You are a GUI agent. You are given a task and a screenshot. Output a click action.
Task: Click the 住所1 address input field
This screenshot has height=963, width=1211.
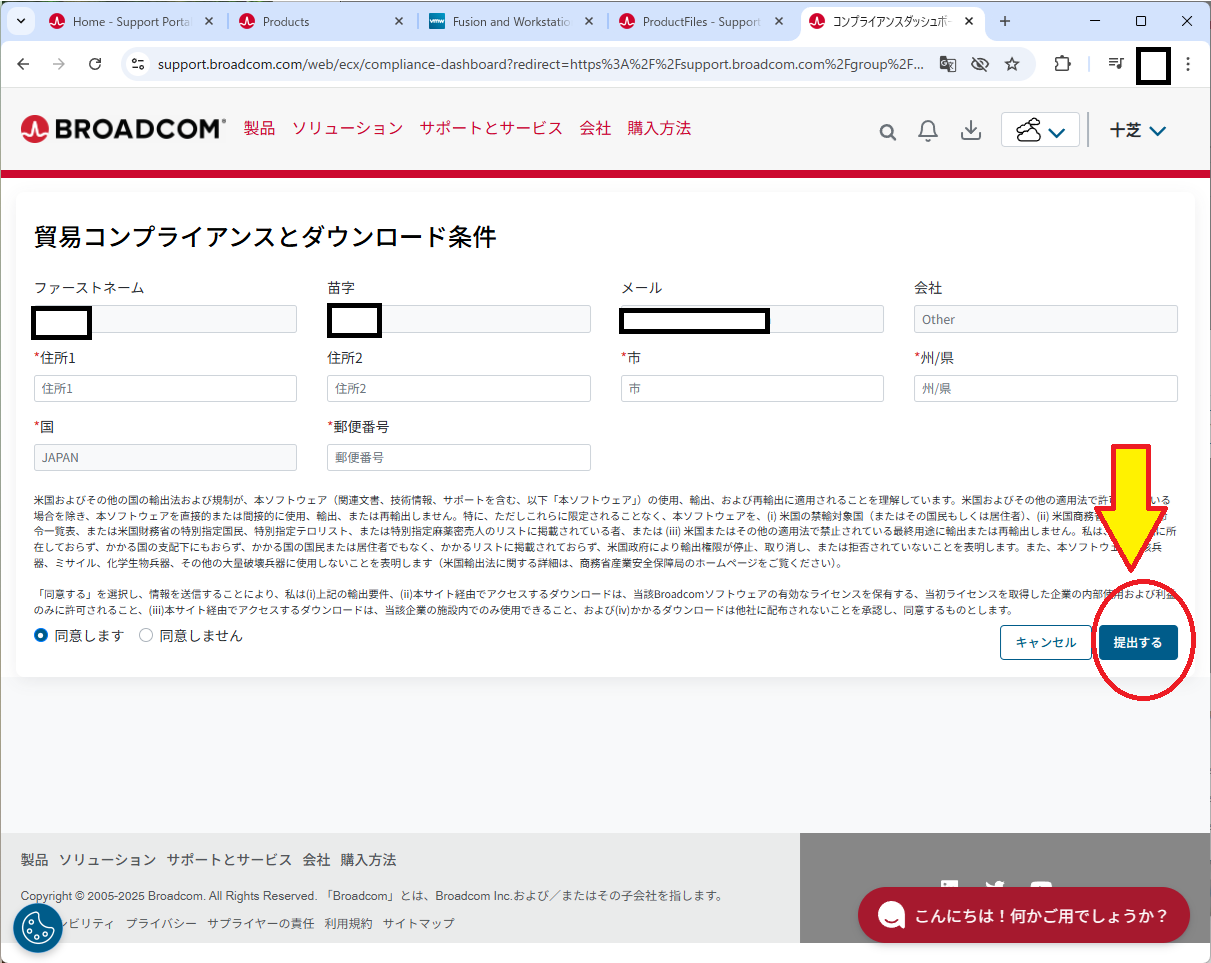coord(165,388)
